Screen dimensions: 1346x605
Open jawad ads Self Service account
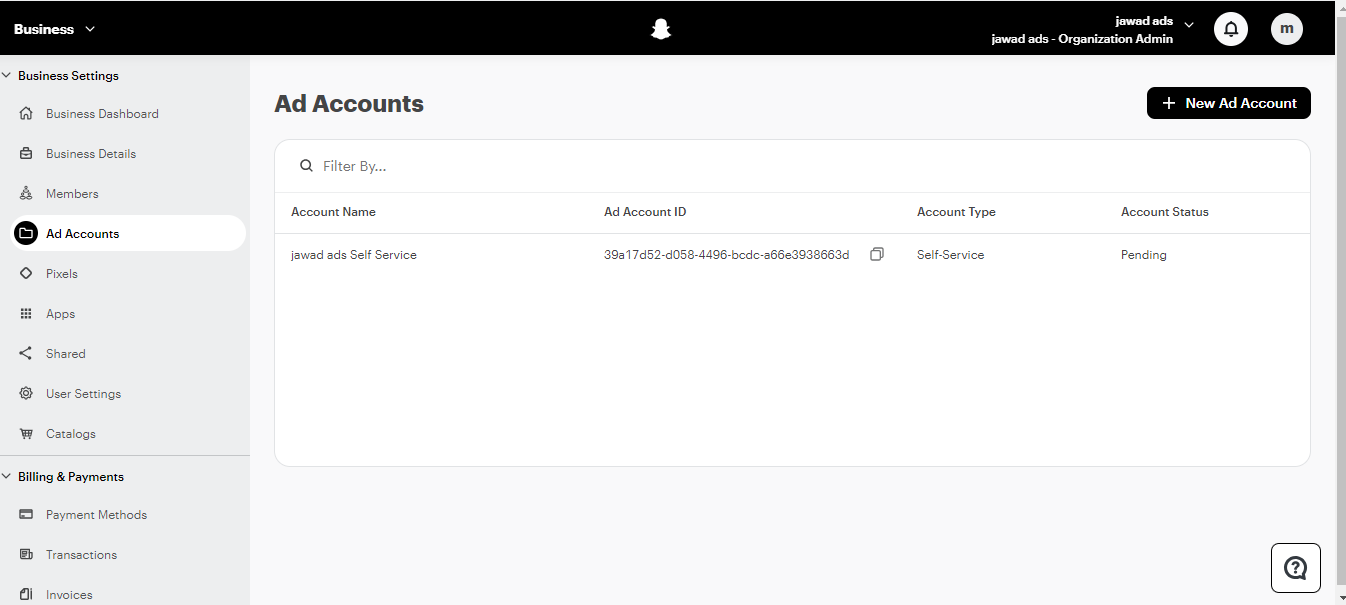click(354, 255)
